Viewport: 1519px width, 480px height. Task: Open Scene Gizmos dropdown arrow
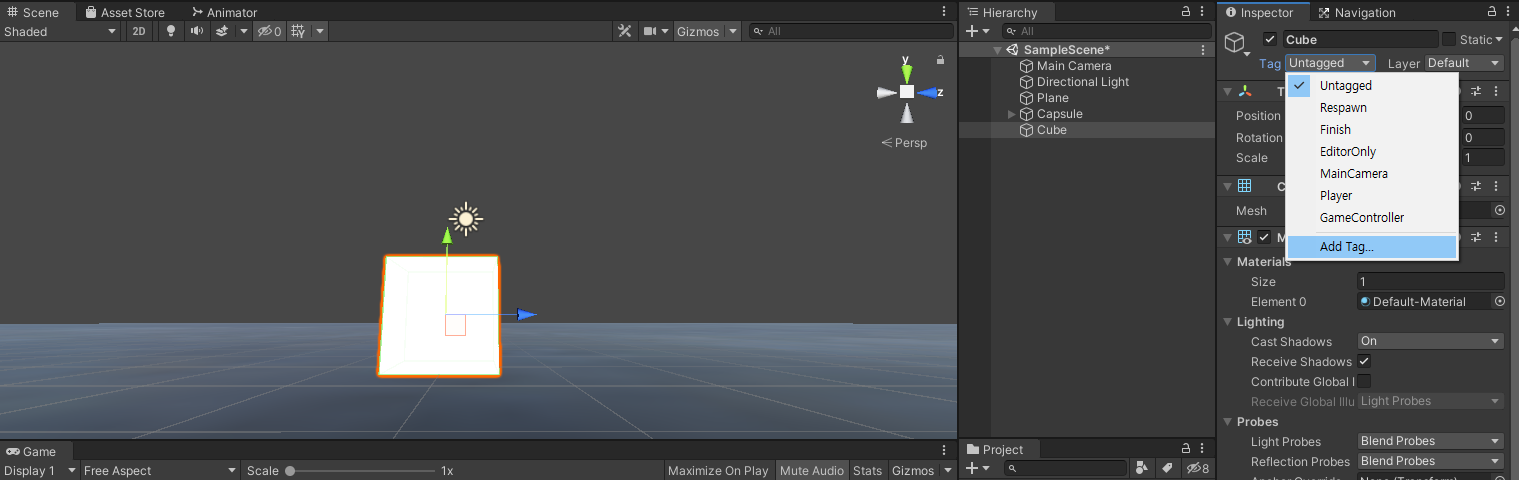tap(733, 31)
